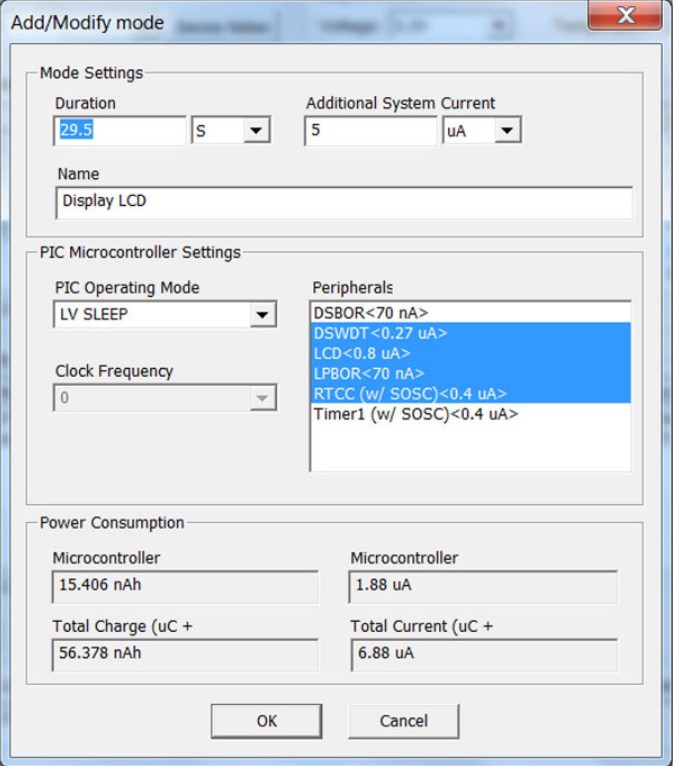The width and height of the screenshot is (683, 766).
Task: Click the Total Charge 56.378 nAh field
Action: [185, 654]
